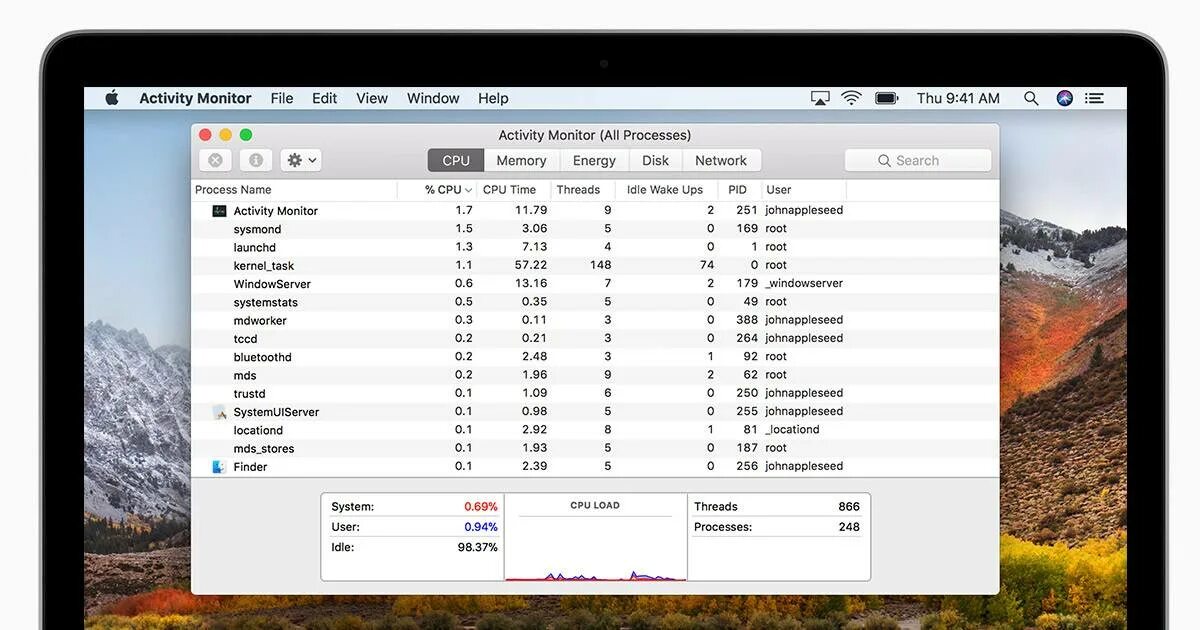1200x630 pixels.
Task: Click the System 0.69% value
Action: point(480,507)
